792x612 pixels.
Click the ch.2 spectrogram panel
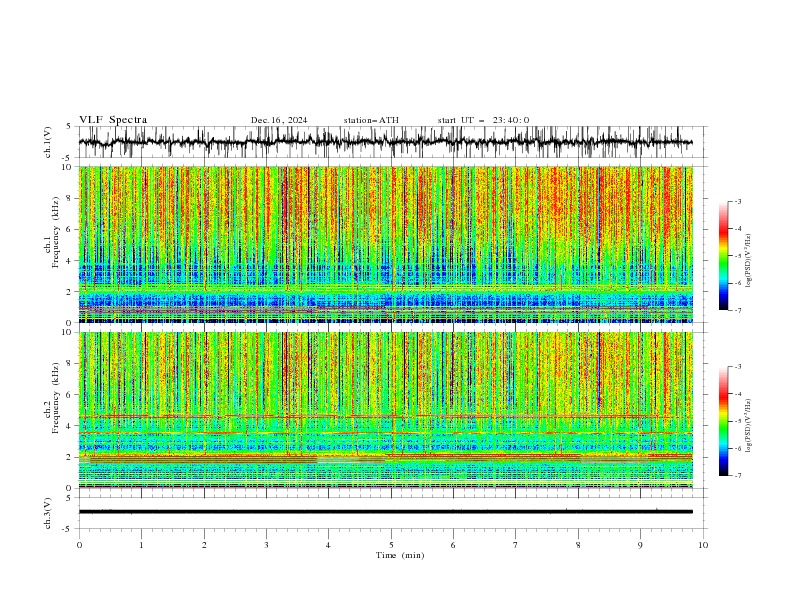pyautogui.click(x=385, y=410)
